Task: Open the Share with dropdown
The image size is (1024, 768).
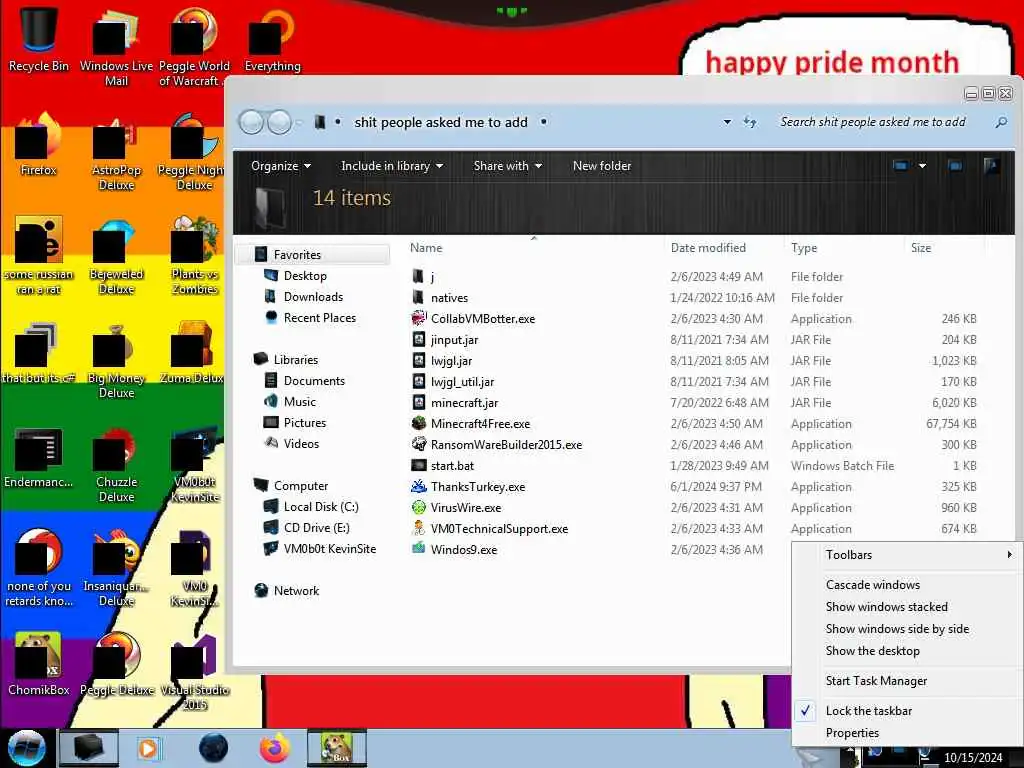Action: pyautogui.click(x=507, y=166)
